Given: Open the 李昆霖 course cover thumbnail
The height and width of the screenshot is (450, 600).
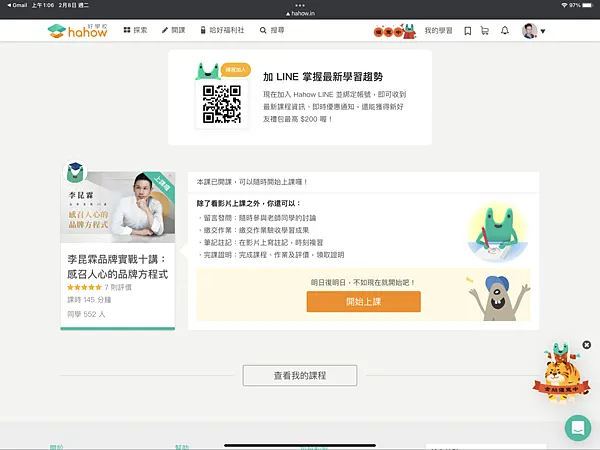Looking at the screenshot, I should (118, 207).
